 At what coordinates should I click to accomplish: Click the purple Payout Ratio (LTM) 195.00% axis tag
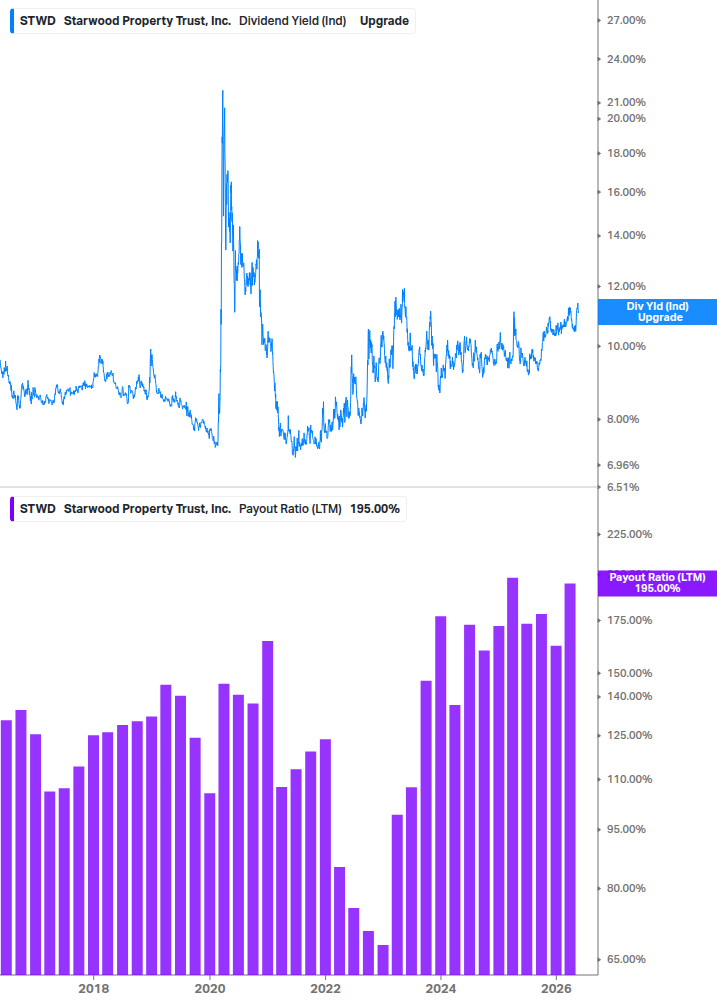pos(657,583)
